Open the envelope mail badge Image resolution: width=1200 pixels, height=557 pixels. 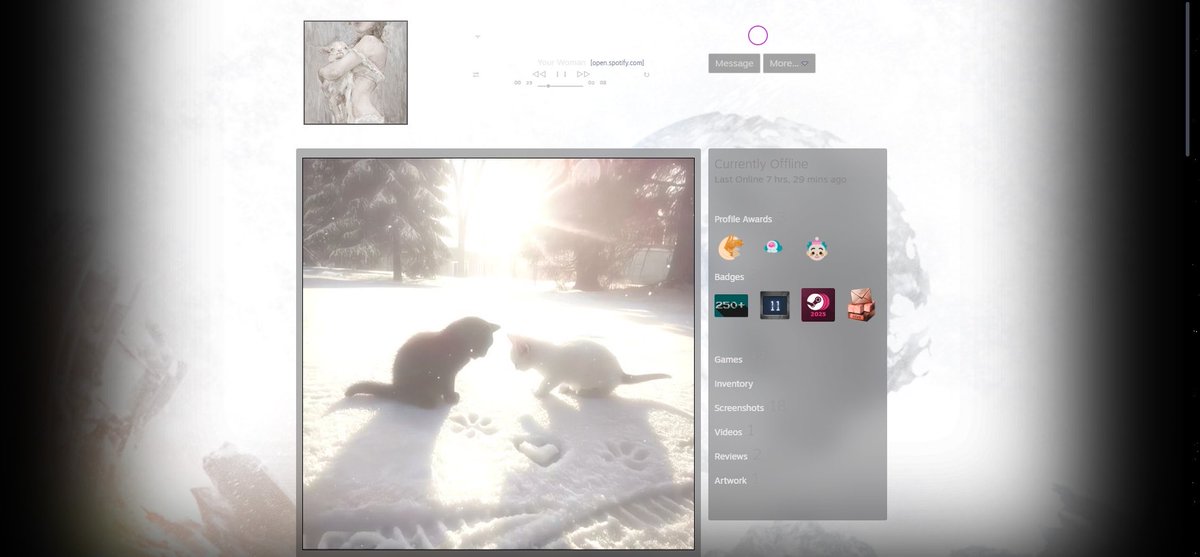point(861,305)
